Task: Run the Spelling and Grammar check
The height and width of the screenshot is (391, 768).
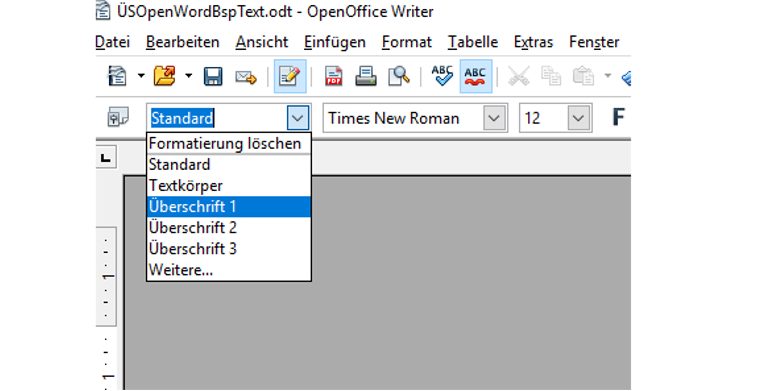Action: coord(442,76)
